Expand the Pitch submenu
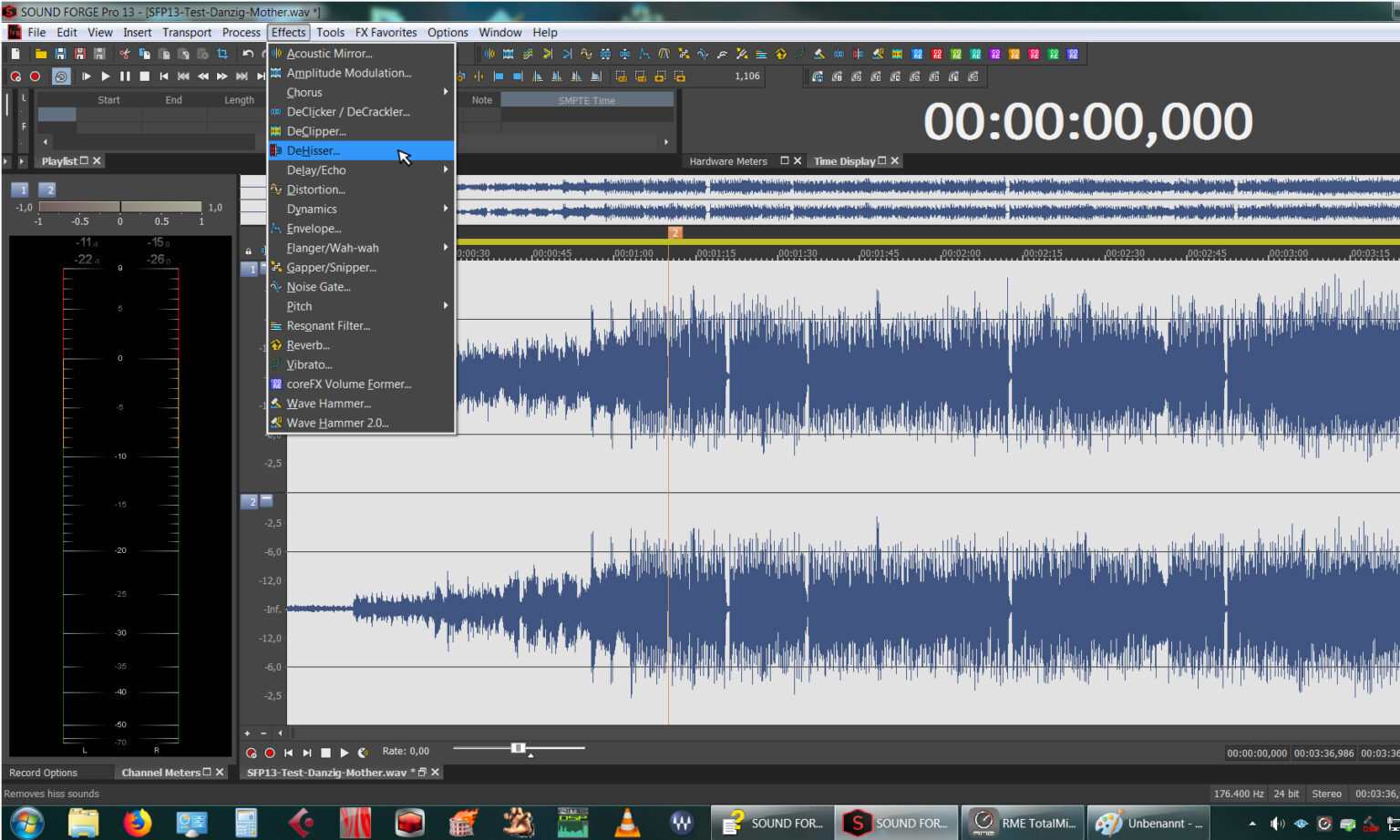This screenshot has width=1400, height=840. pos(361,306)
